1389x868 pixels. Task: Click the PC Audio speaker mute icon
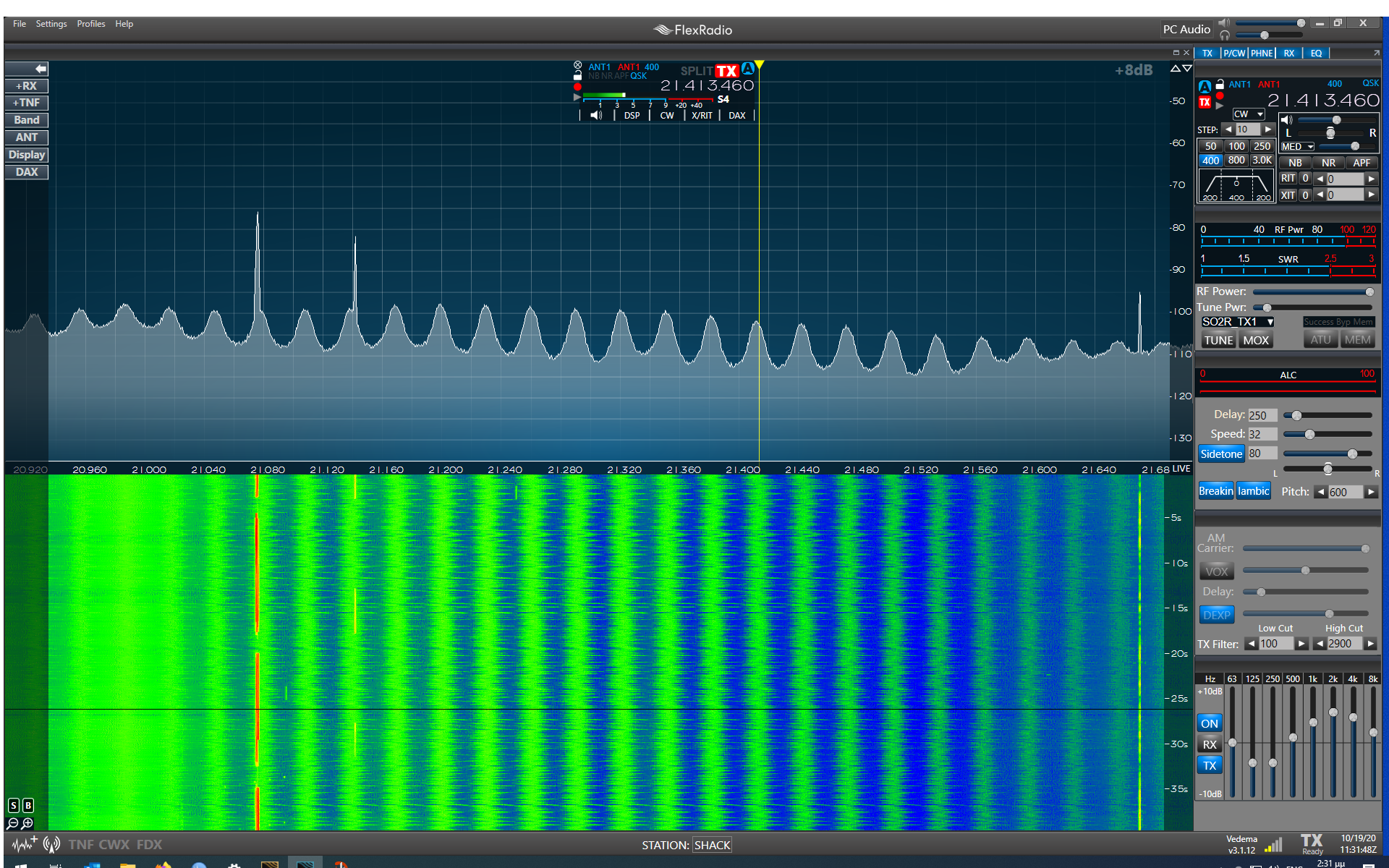tap(1223, 22)
